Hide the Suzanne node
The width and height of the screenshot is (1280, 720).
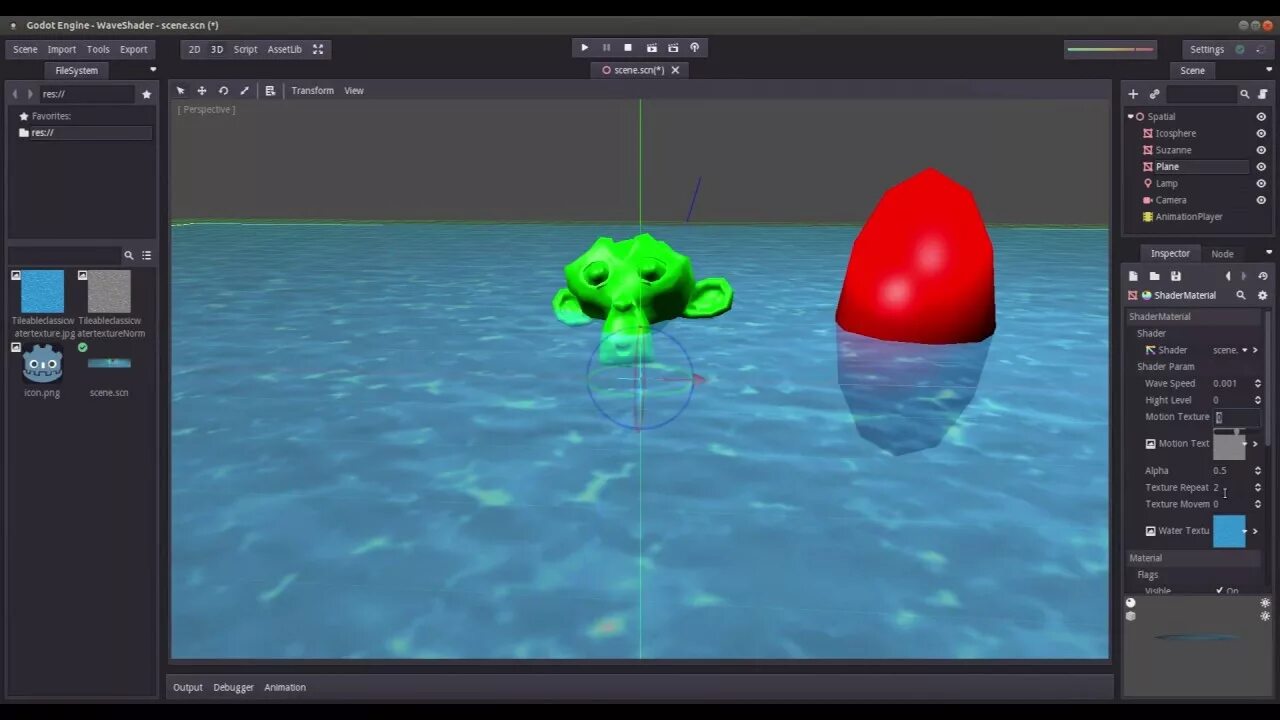[1261, 150]
